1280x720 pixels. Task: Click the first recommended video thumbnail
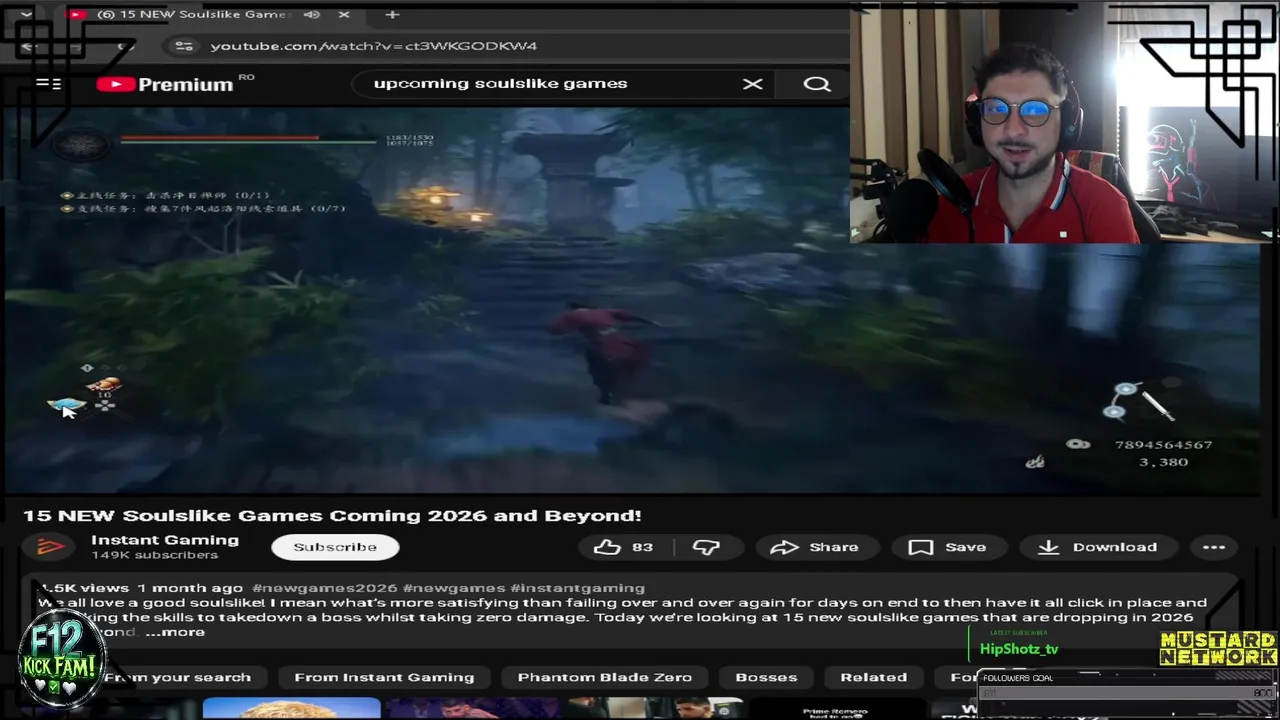pyautogui.click(x=291, y=708)
